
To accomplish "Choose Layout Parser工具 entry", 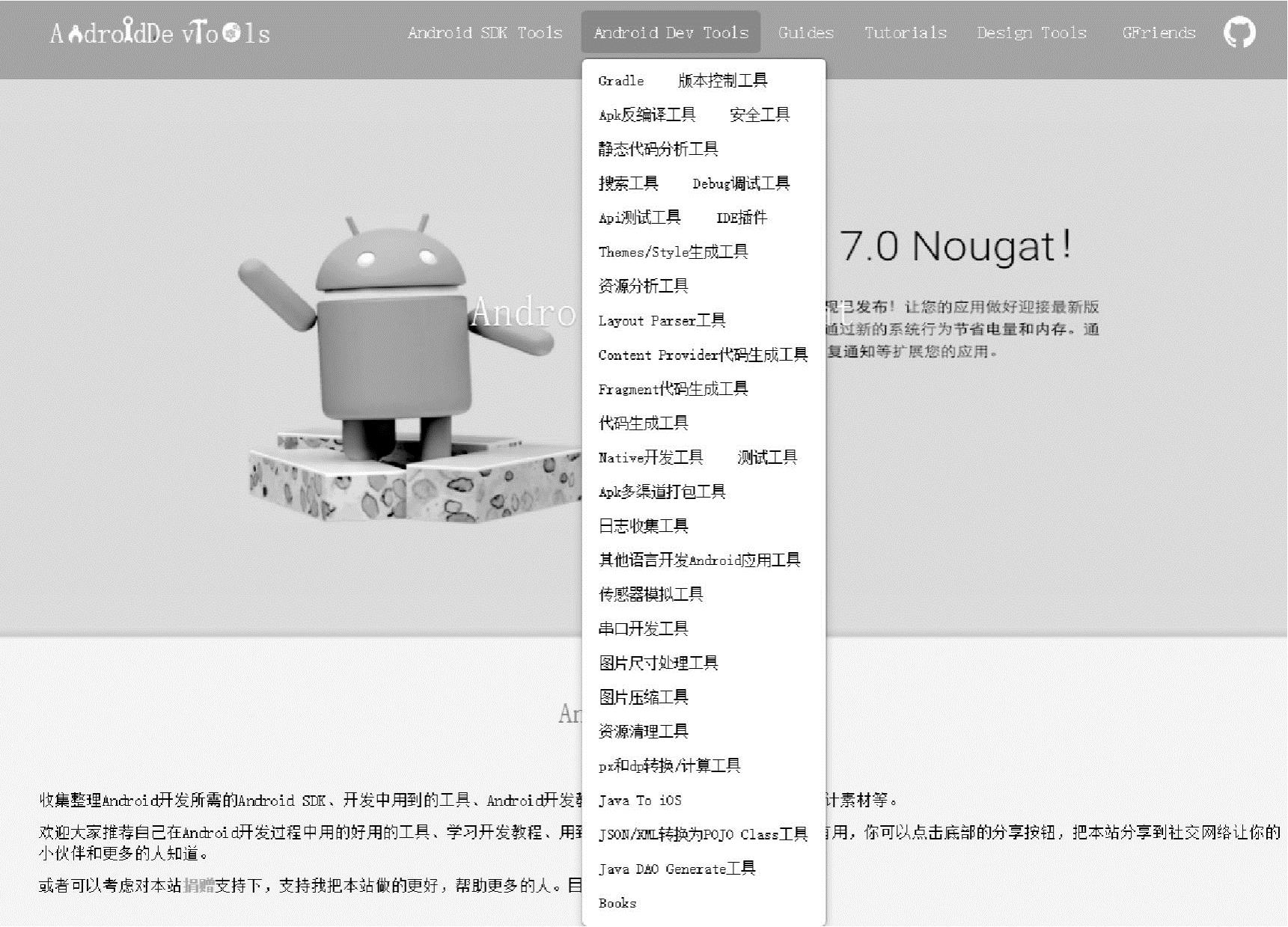I will click(x=662, y=321).
